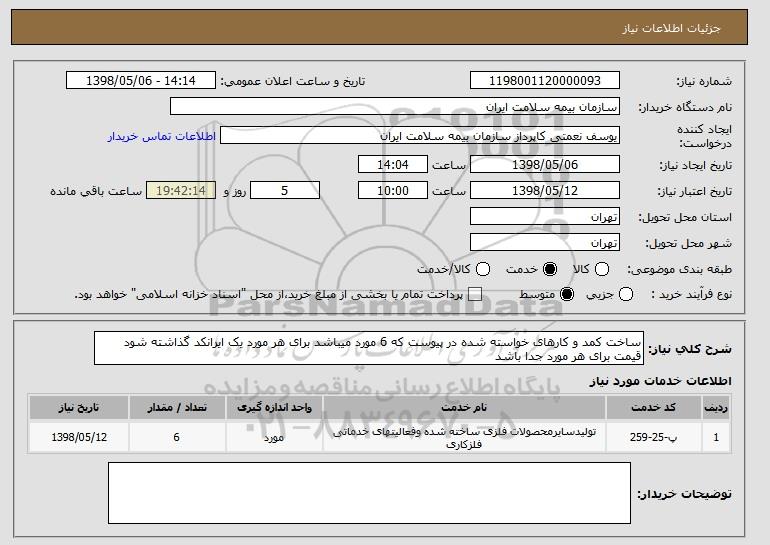
Task: Choose the متوسط purchase process radio
Action: tap(567, 295)
